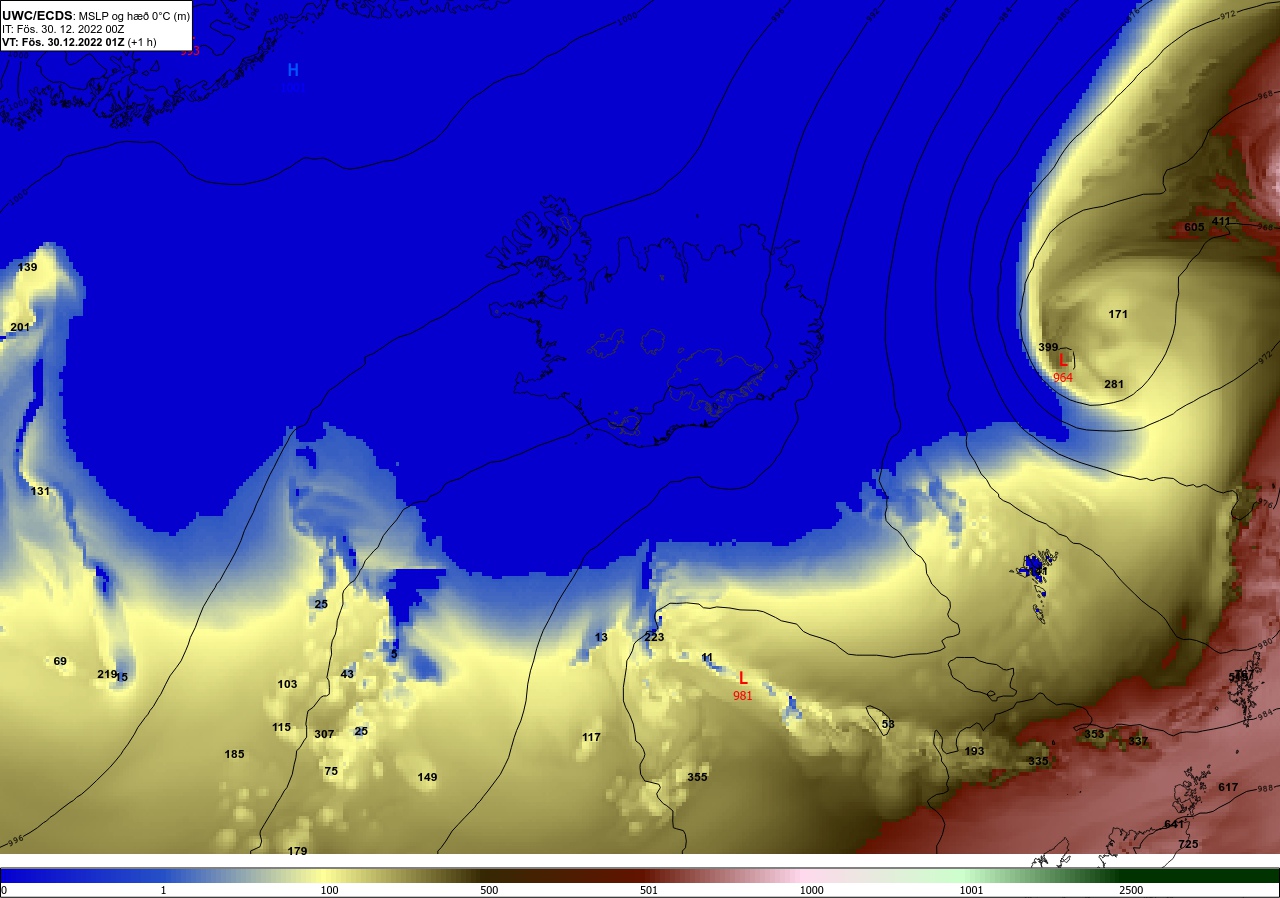This screenshot has width=1280, height=898.
Task: Click the 399 height value
Action: coord(1048,348)
